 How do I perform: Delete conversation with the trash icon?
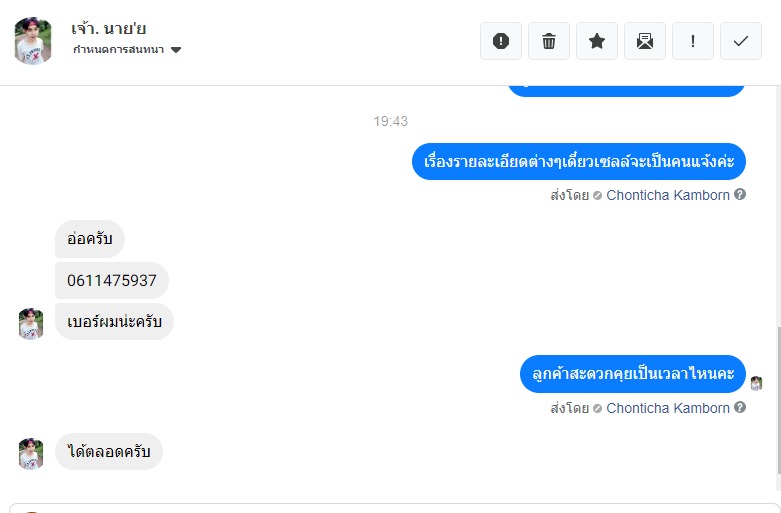(548, 41)
